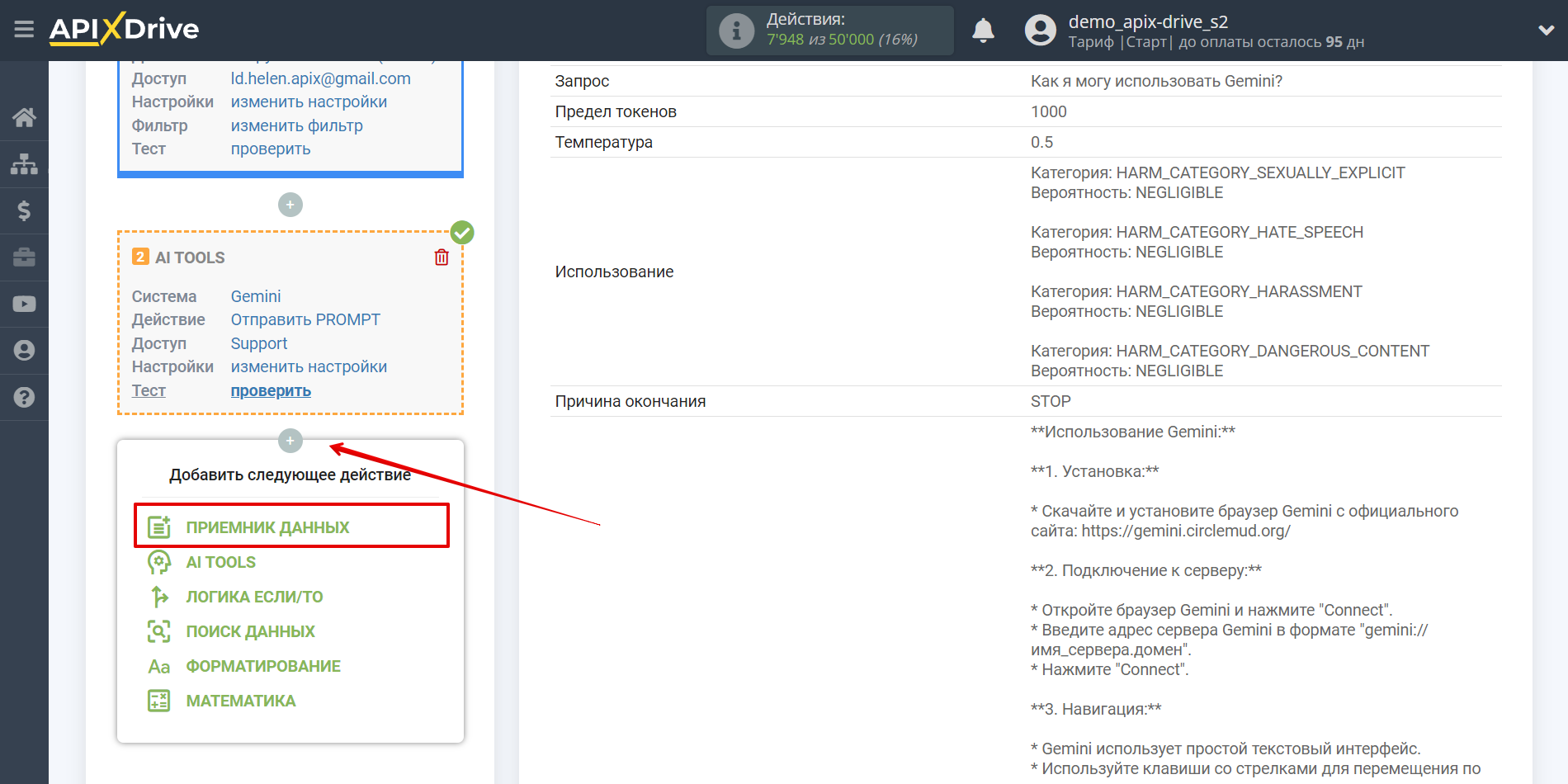1568x784 pixels.
Task: Click the ПОИСК ДАННЫХ search icon
Action: (x=159, y=631)
